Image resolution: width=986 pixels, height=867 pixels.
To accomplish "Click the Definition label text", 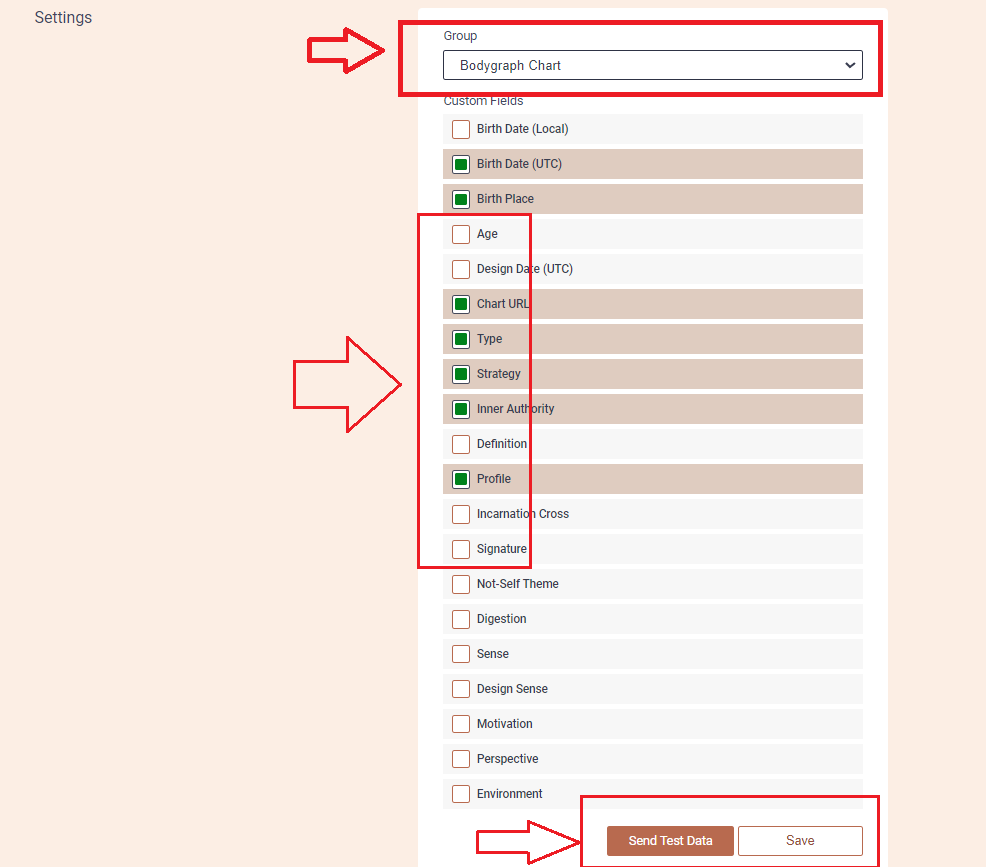I will [502, 444].
